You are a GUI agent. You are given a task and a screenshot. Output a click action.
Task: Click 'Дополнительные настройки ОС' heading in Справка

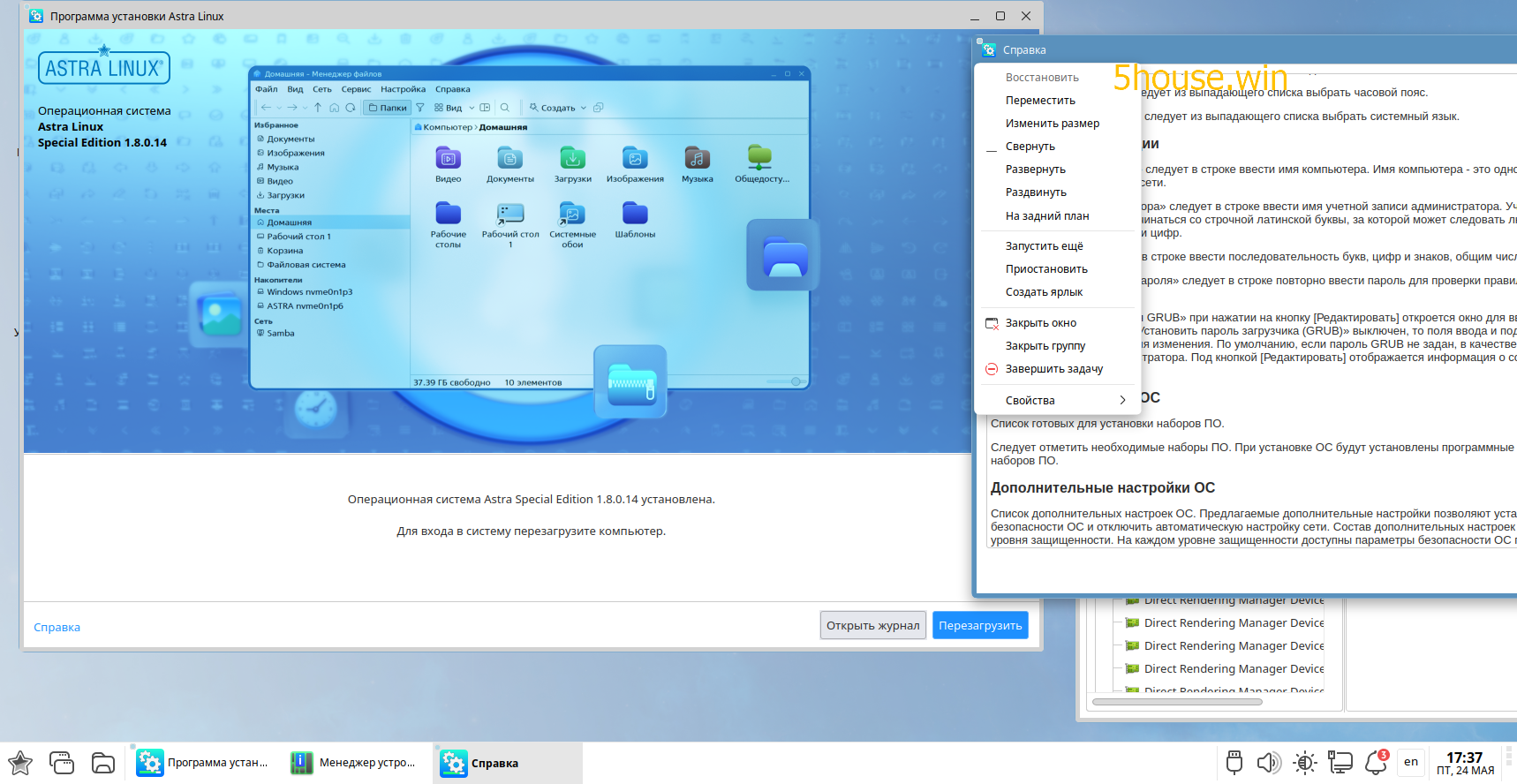[x=1103, y=488]
